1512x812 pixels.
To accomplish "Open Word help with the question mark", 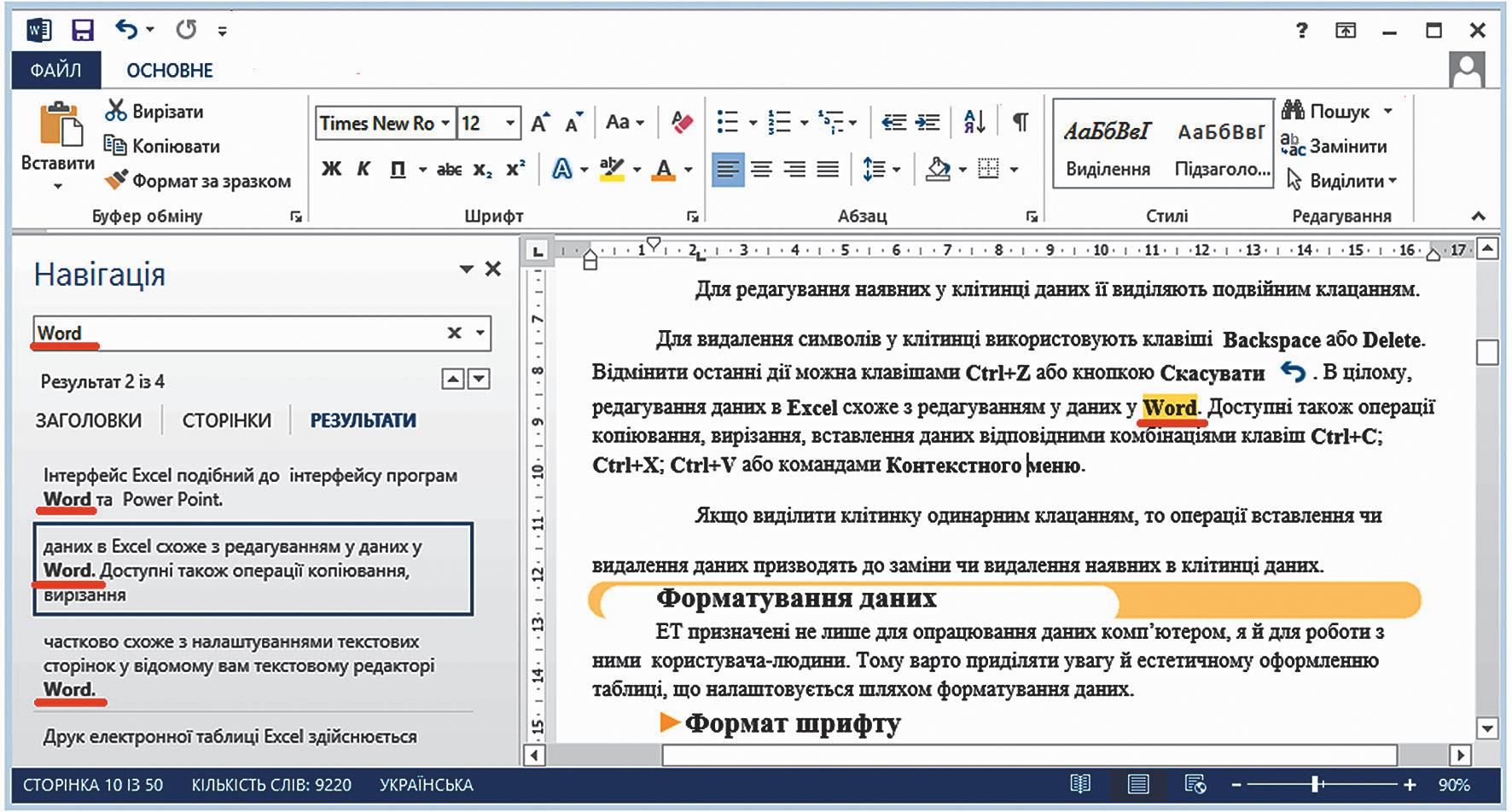I will (1301, 31).
